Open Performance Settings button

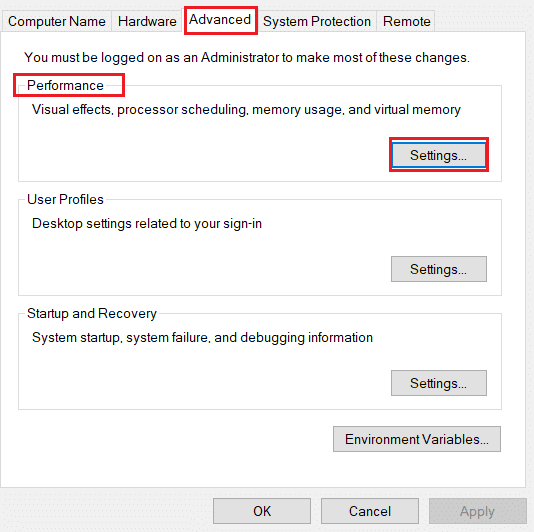(439, 155)
